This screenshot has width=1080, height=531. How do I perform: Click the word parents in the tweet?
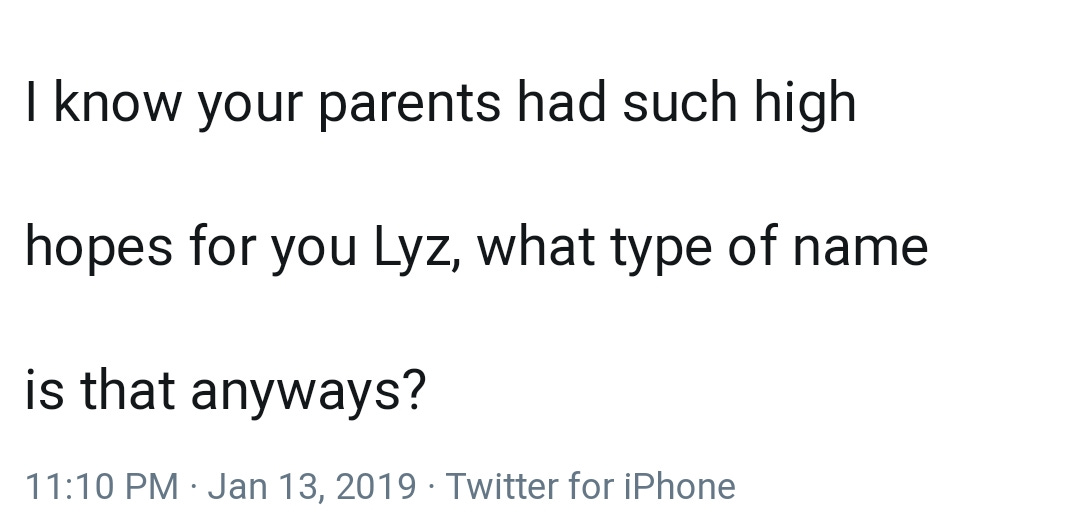(409, 104)
